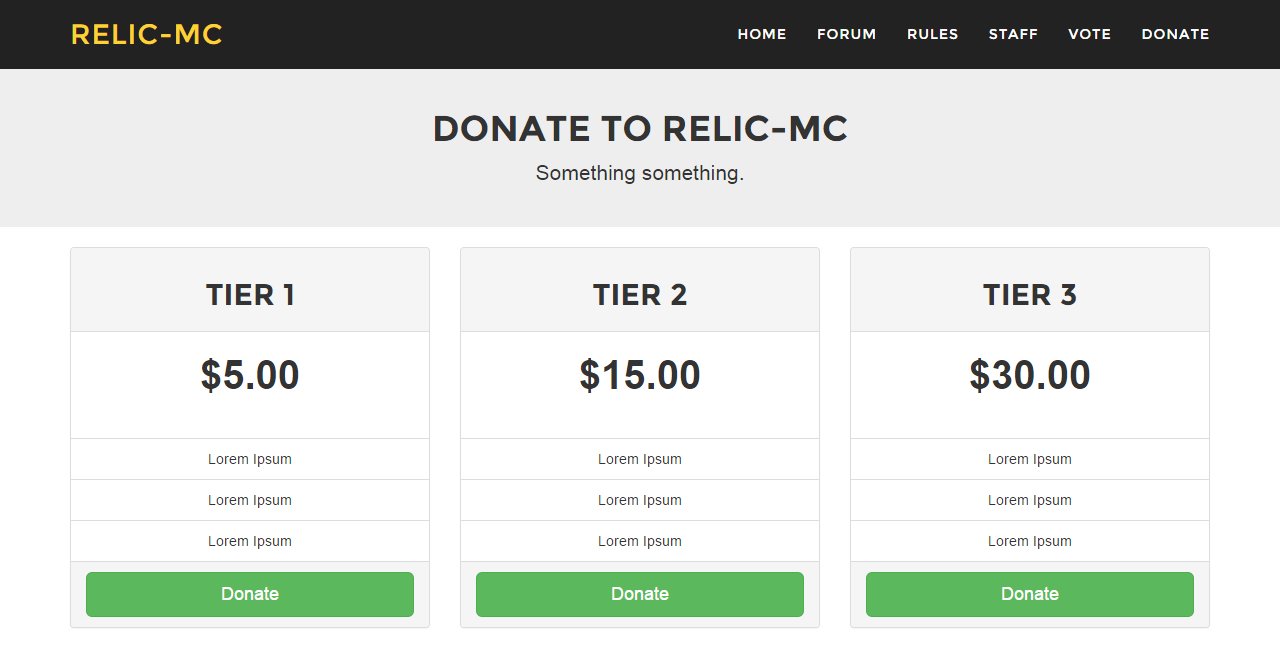The width and height of the screenshot is (1280, 667).
Task: Click the $15.00 price
Action: (640, 375)
